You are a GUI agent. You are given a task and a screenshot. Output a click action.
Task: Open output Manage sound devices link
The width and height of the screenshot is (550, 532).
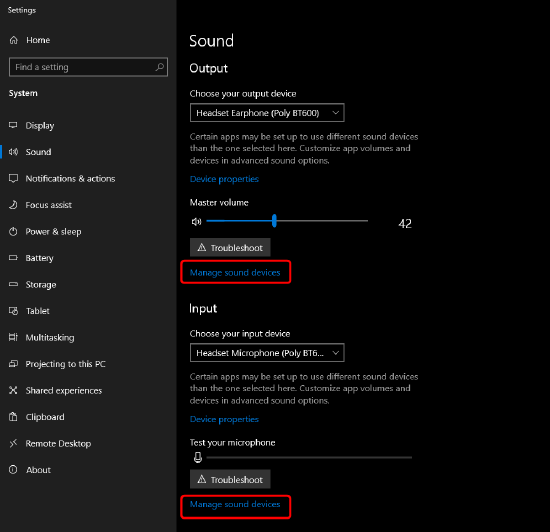235,272
